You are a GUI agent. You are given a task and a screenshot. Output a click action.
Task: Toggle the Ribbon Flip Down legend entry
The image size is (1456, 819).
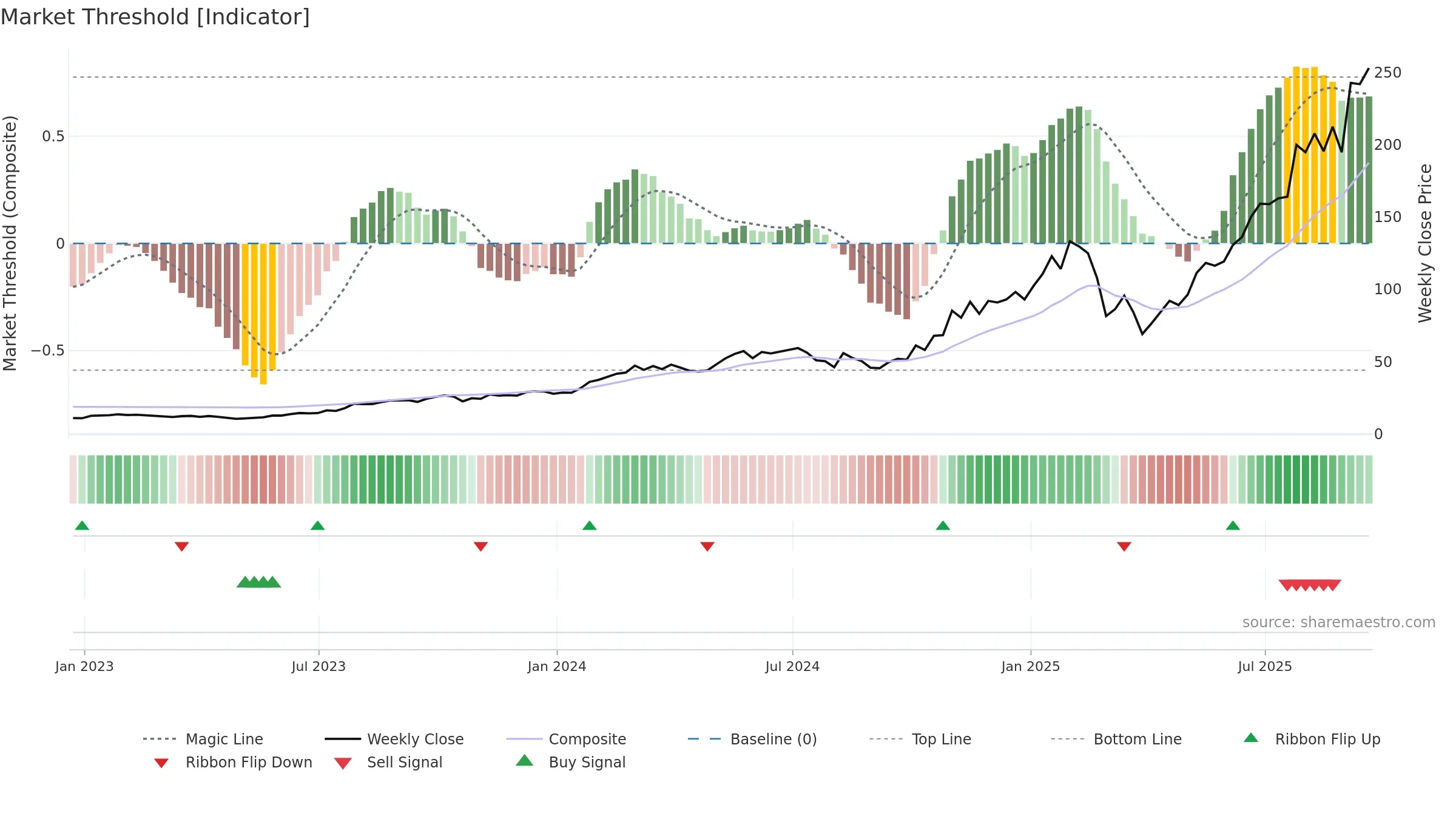pos(232,762)
